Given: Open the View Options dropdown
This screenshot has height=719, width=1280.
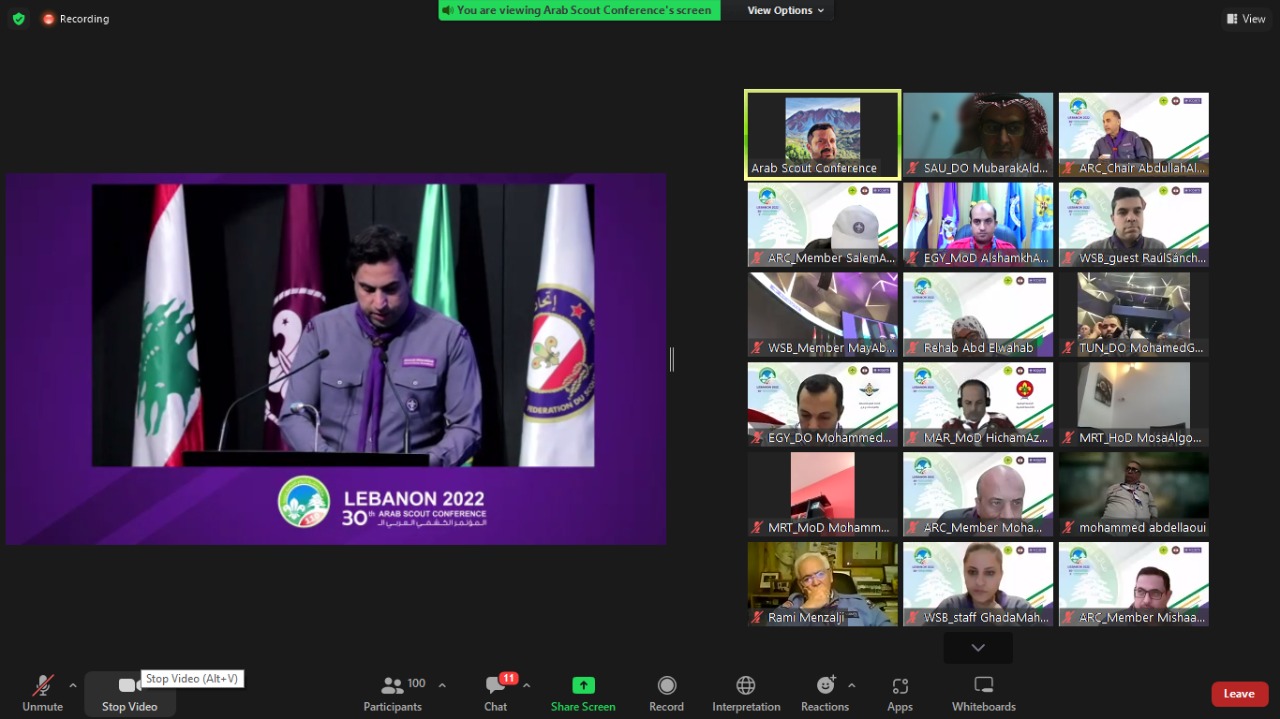Looking at the screenshot, I should click(x=786, y=10).
